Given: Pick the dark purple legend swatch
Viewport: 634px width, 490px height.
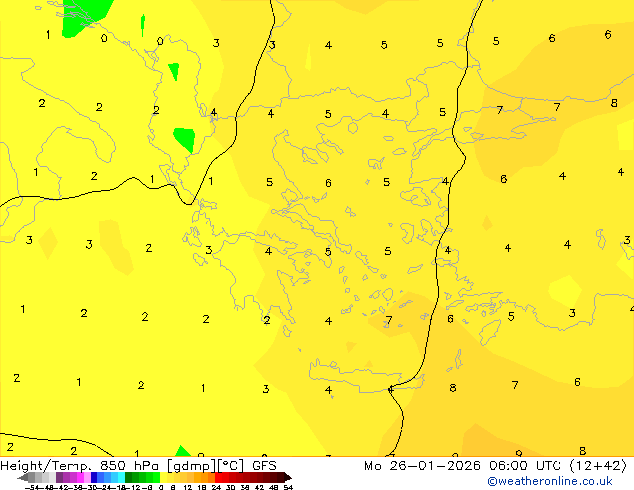Looking at the screenshot, I should point(59,478).
